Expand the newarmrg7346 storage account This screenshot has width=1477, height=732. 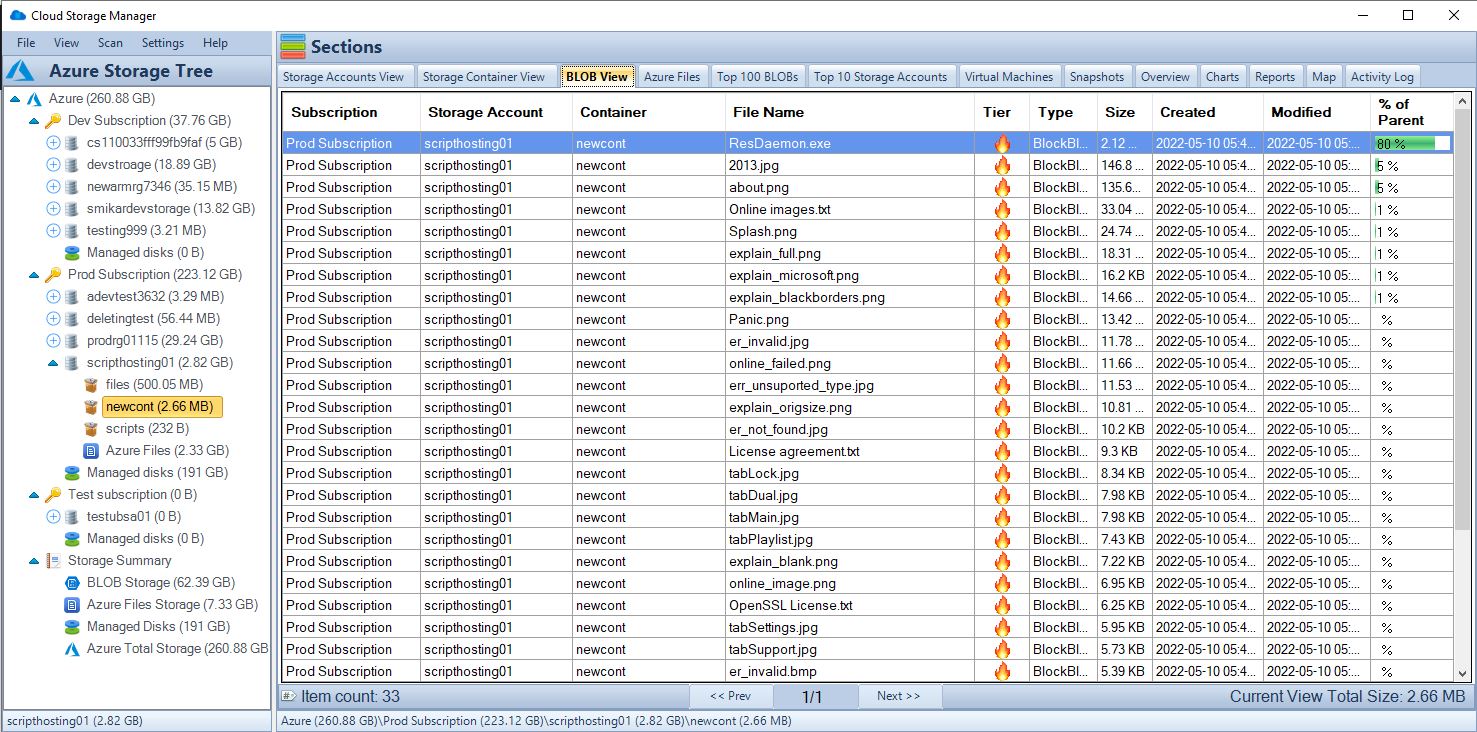pyautogui.click(x=53, y=187)
